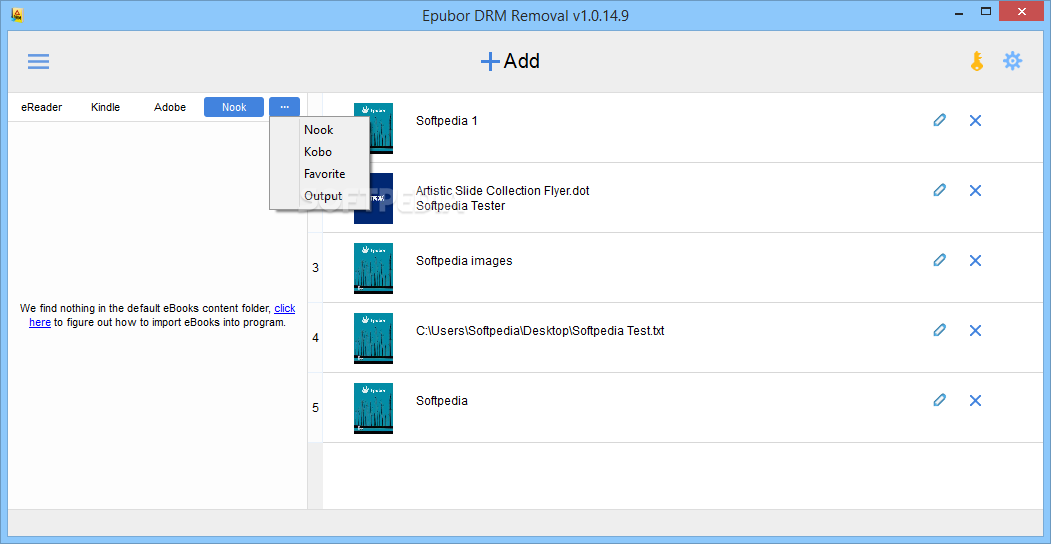Edit the last Softpedia entry in row 5
Screen dimensions: 1051x544
click(940, 400)
